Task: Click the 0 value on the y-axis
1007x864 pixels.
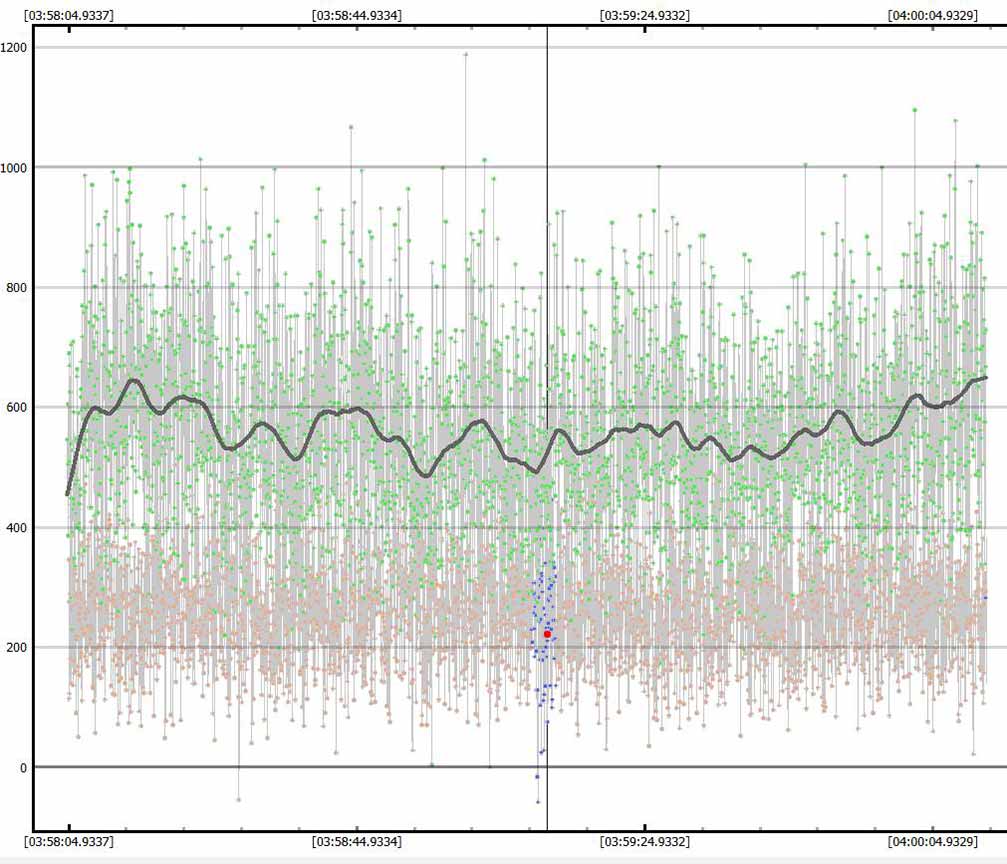Action: (x=22, y=767)
